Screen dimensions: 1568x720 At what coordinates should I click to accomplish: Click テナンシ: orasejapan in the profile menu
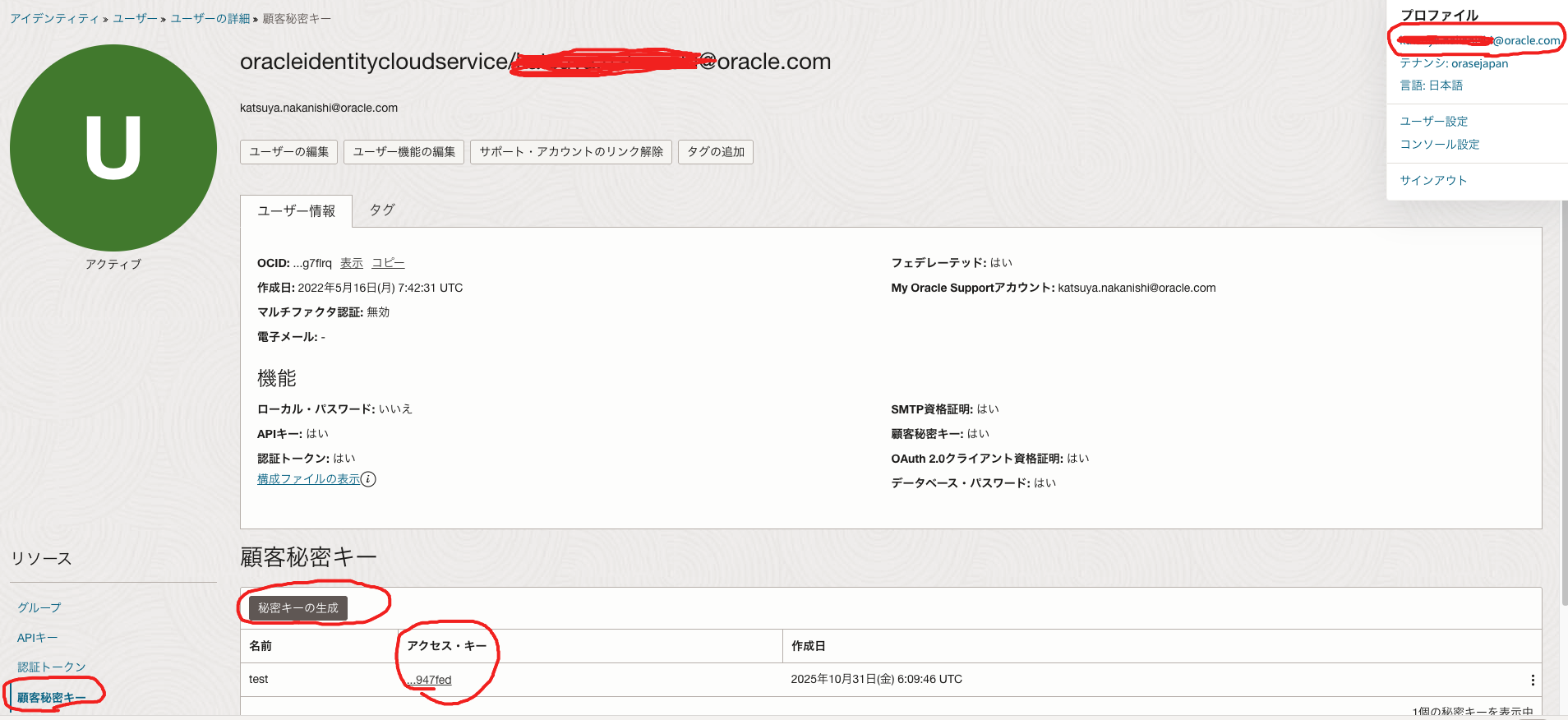tap(1454, 63)
